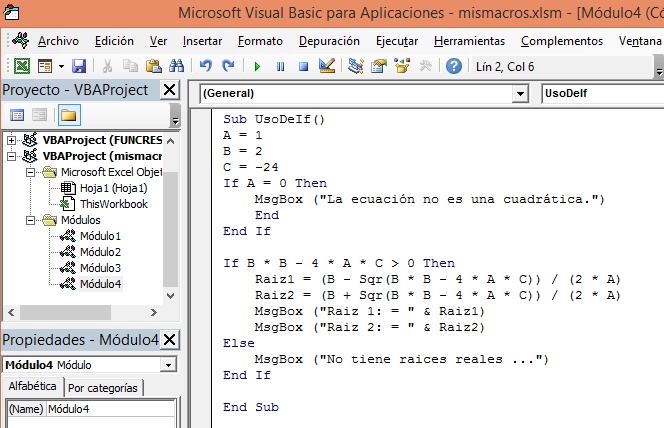The image size is (664, 428).
Task: Switch to the Alfabética tab
Action: (32, 387)
